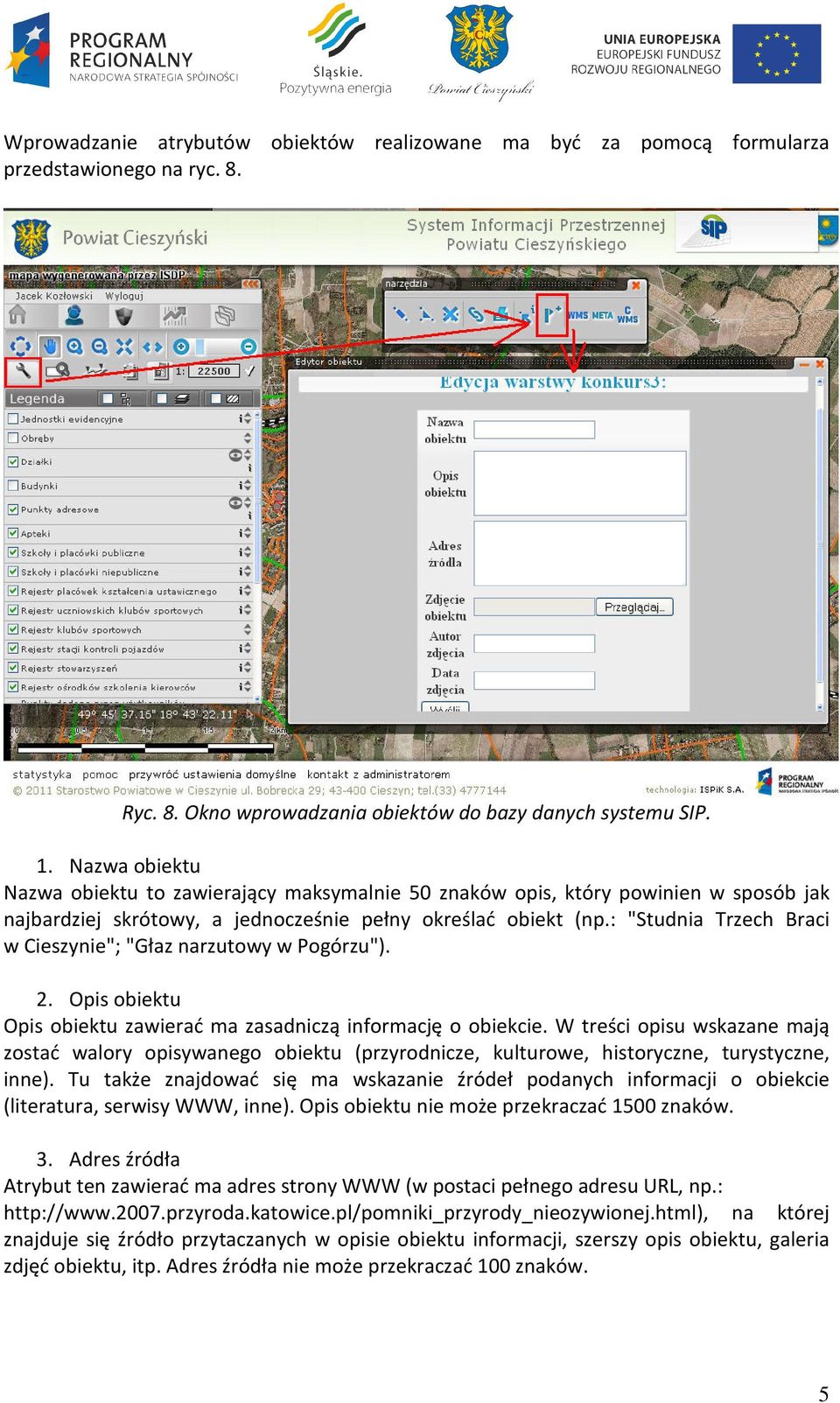Click przywróć ustawienia domyślne link
Image resolution: width=840 pixels, height=1403 pixels.
(213, 775)
